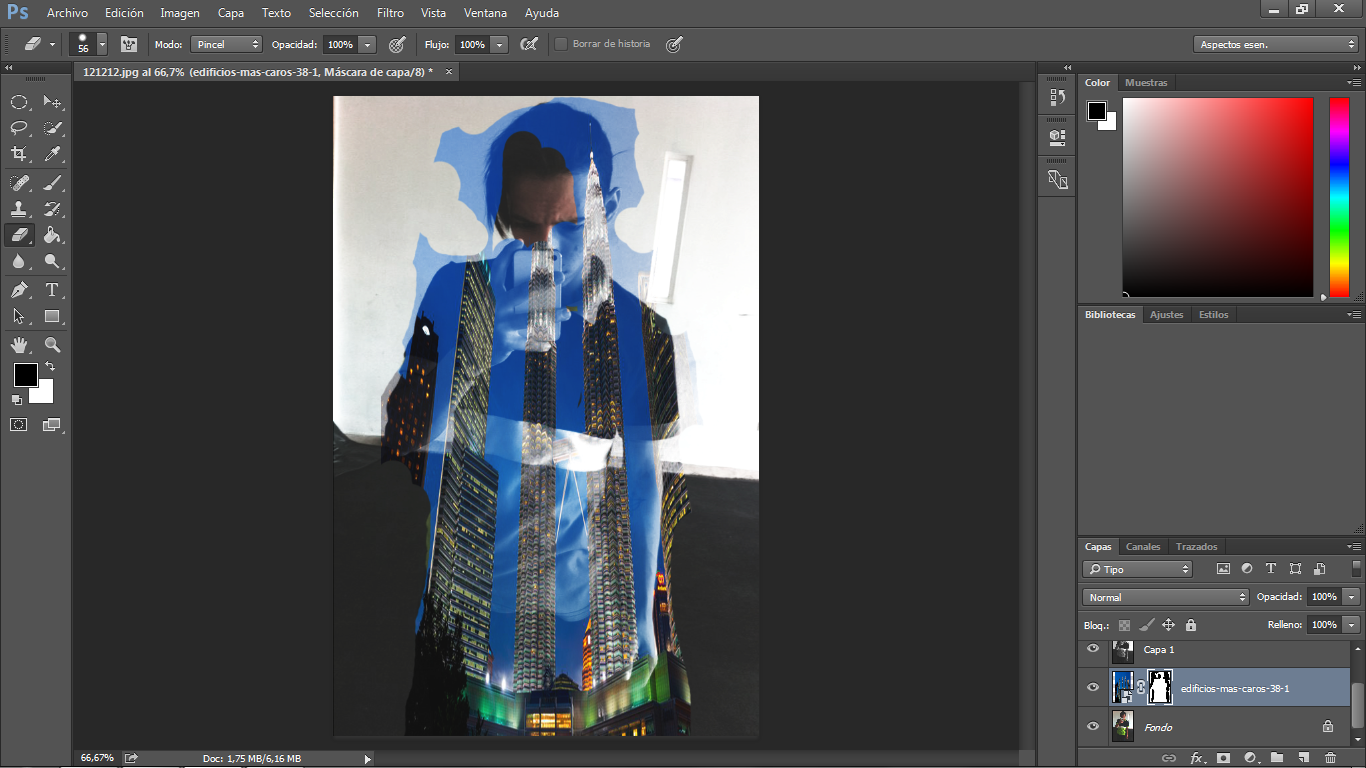Select the Lasso tool
Screen dimensions: 1366x768
pos(19,128)
